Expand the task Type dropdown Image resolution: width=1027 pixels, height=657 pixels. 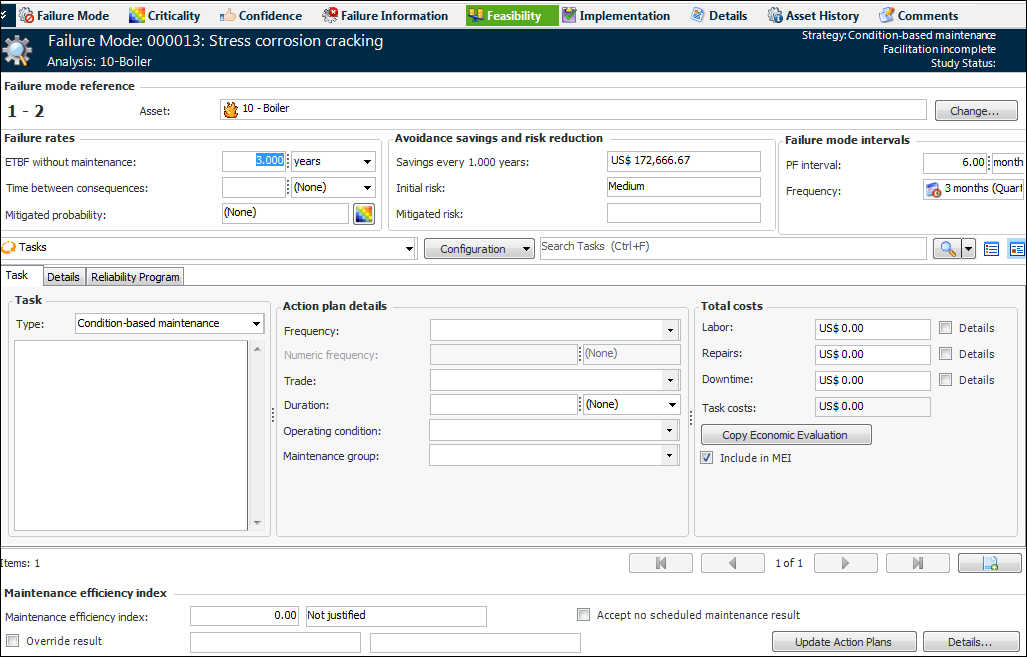point(256,324)
